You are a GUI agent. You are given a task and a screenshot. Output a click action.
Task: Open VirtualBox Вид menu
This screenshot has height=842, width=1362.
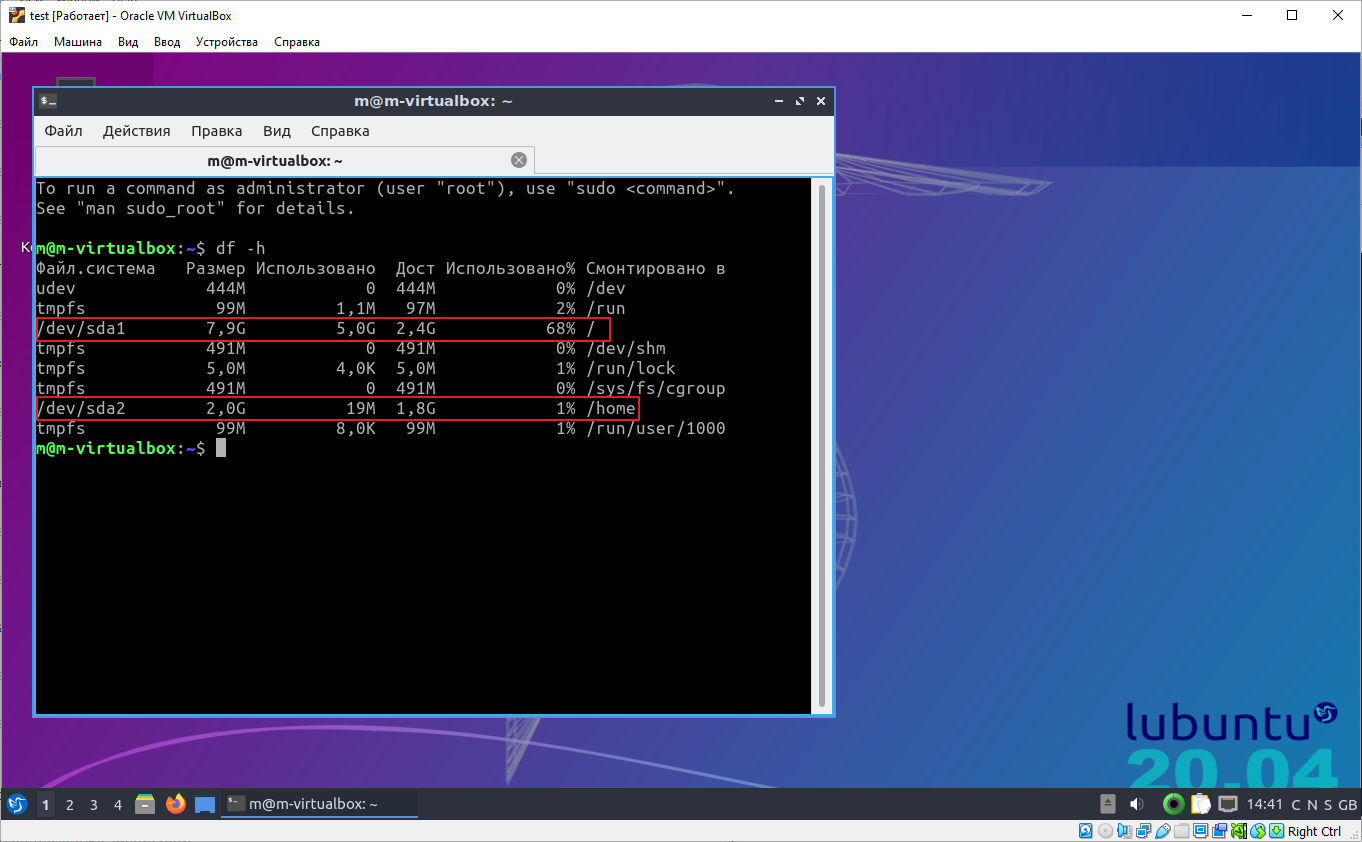[x=128, y=42]
